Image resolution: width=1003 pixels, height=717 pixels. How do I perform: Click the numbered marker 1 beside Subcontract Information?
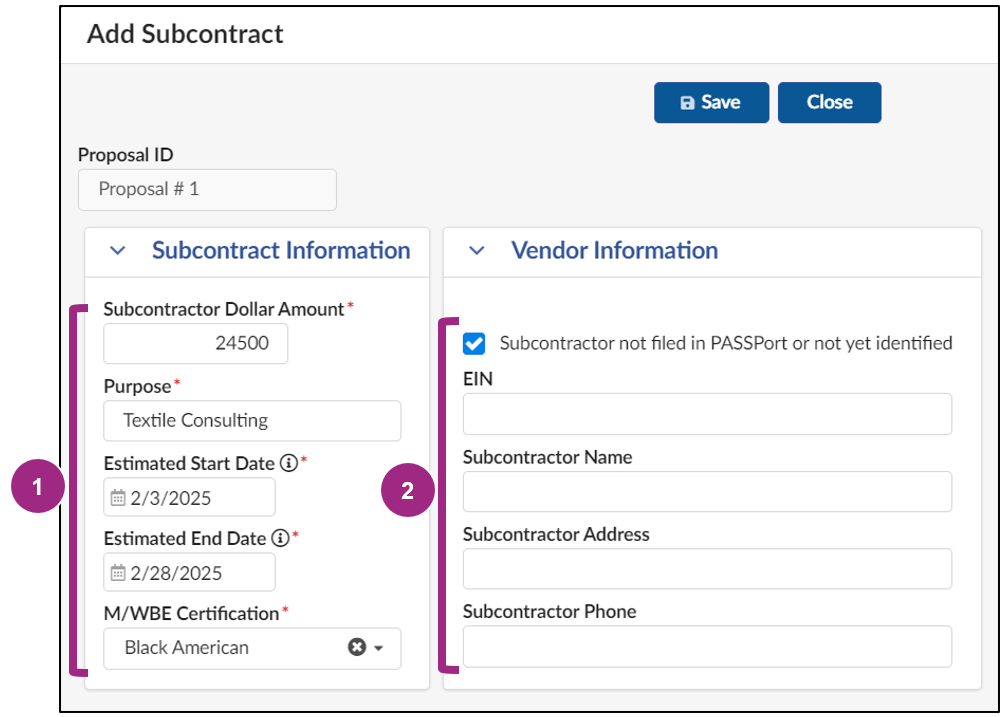pos(38,487)
